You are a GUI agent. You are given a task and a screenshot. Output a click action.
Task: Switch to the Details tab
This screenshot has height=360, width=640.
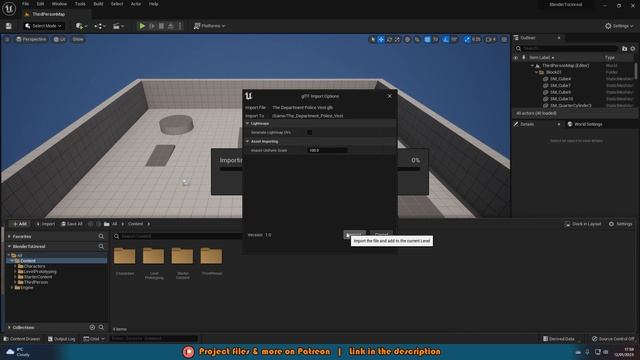[x=527, y=124]
